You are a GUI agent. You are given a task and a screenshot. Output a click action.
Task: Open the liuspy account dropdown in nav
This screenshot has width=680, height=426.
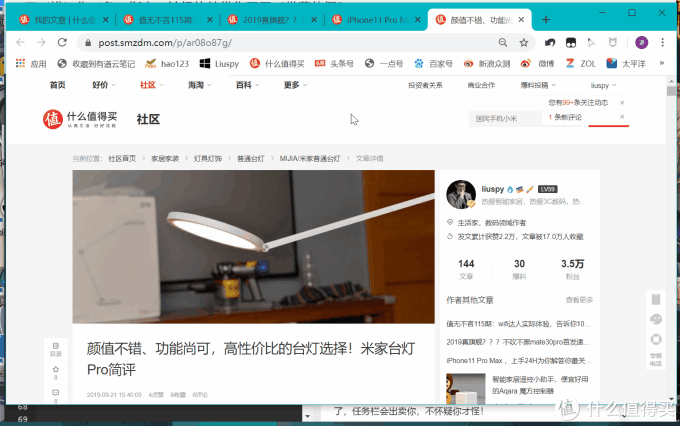pos(603,85)
